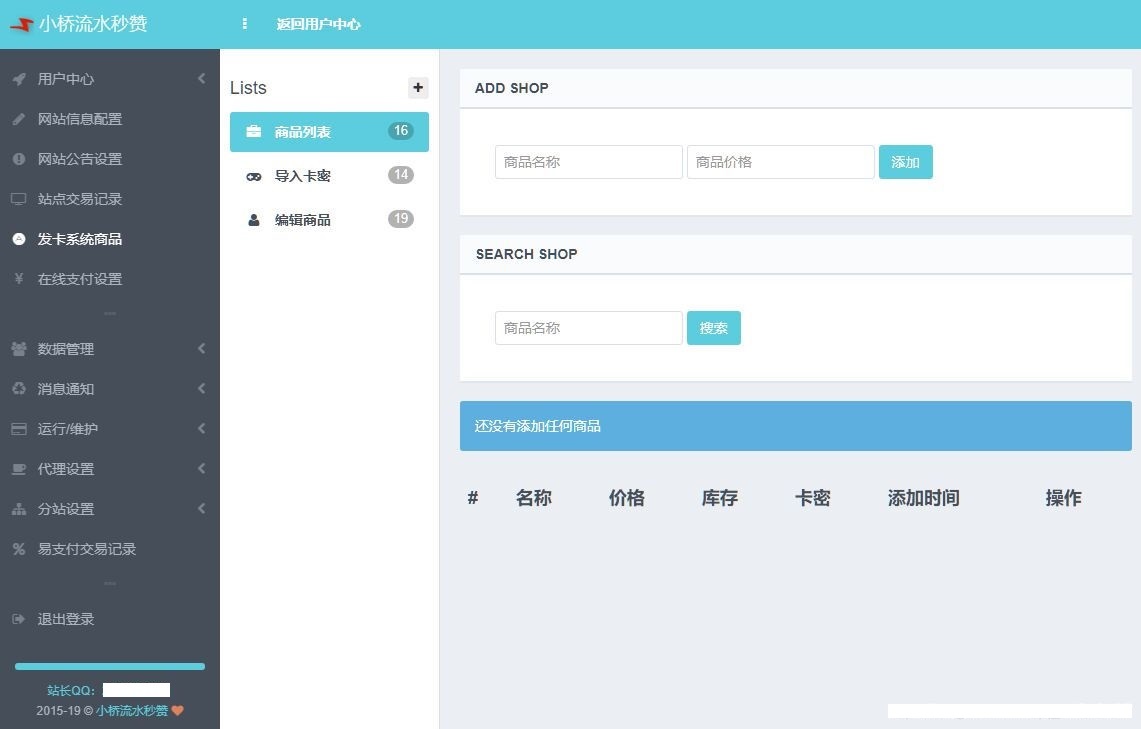This screenshot has width=1141, height=729.
Task: Expand the 代理设置 menu chevron
Action: pos(201,469)
